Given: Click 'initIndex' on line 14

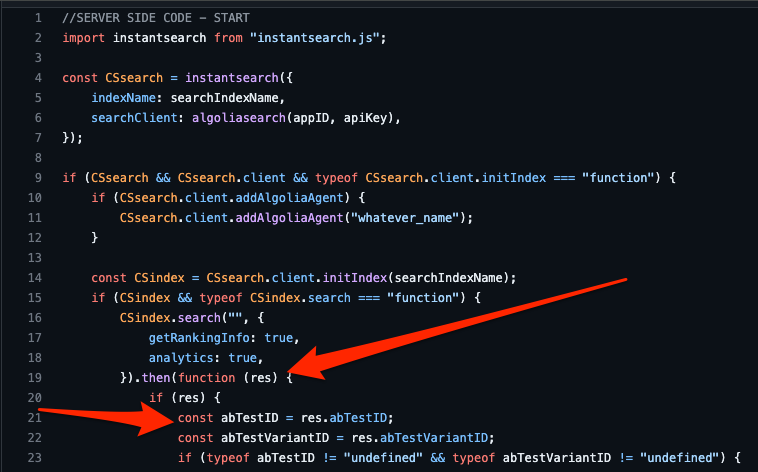Looking at the screenshot, I should click(x=354, y=278).
